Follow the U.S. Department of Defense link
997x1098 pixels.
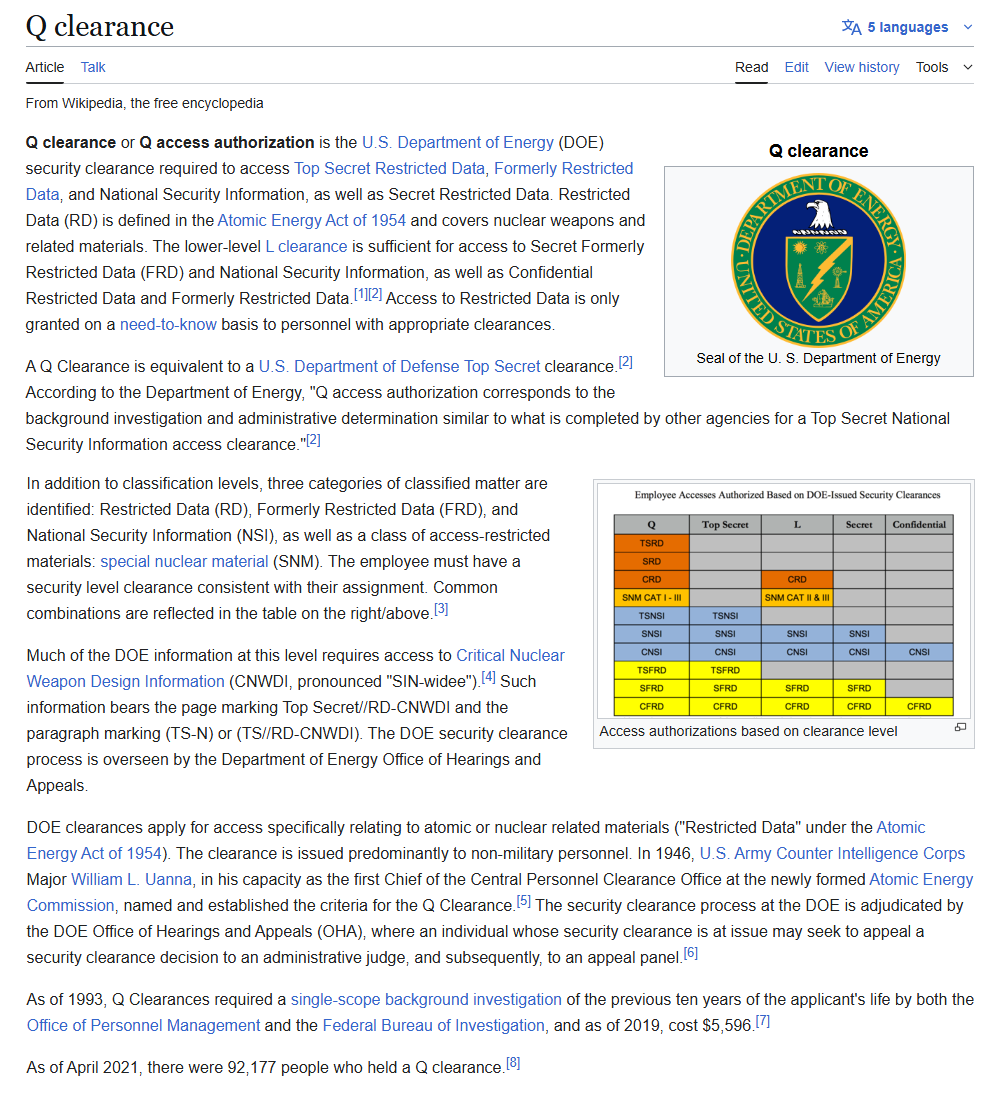click(359, 367)
